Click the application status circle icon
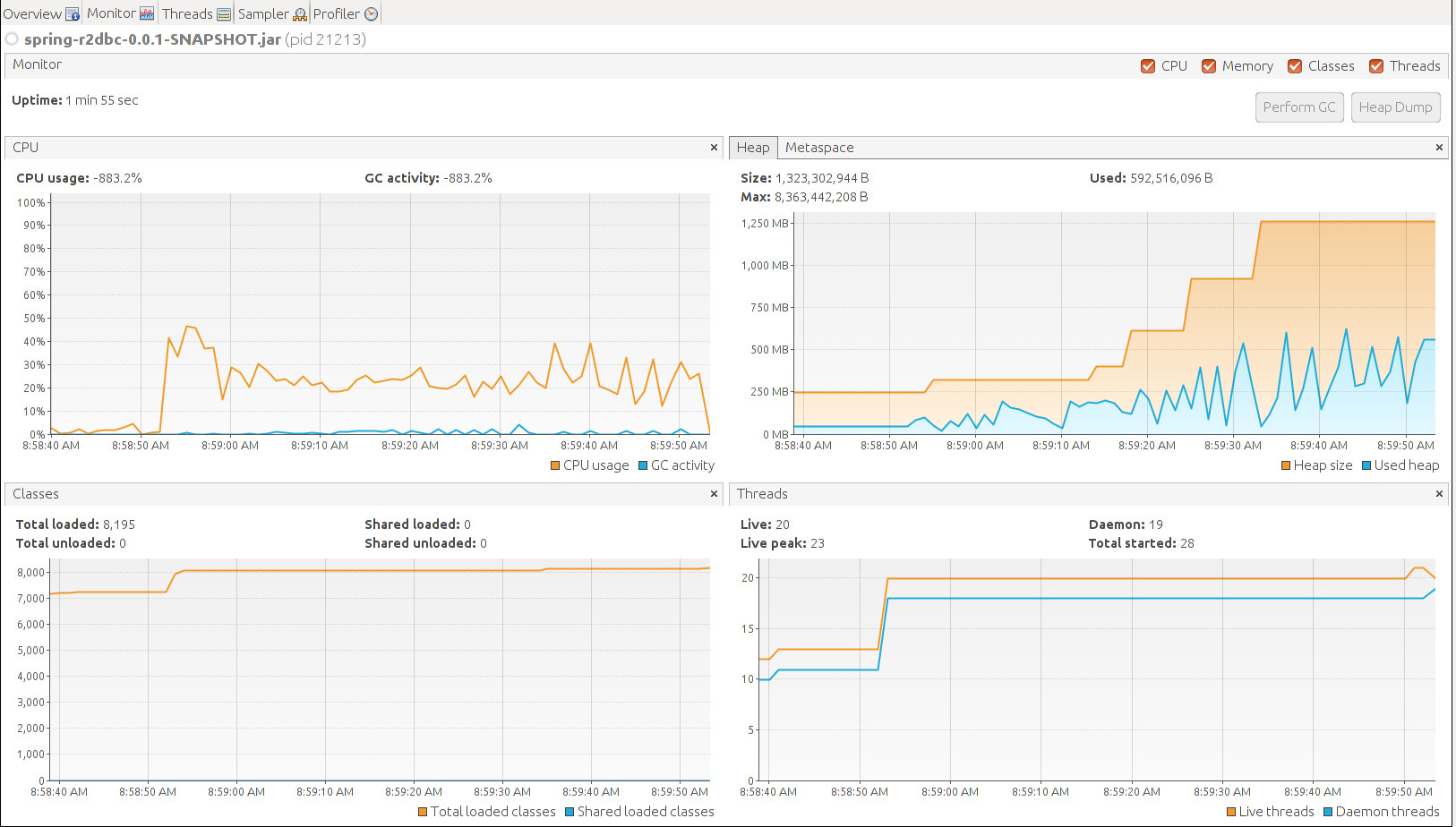 pos(12,38)
